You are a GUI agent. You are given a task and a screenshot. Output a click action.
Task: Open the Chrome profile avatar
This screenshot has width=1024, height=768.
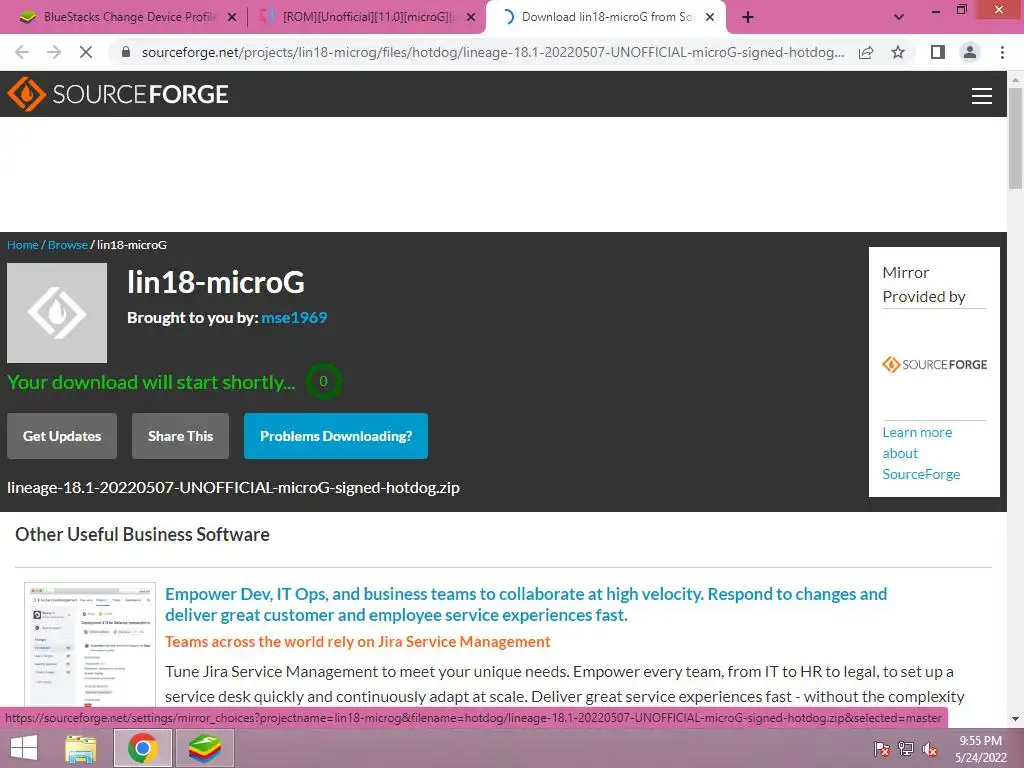click(x=970, y=52)
